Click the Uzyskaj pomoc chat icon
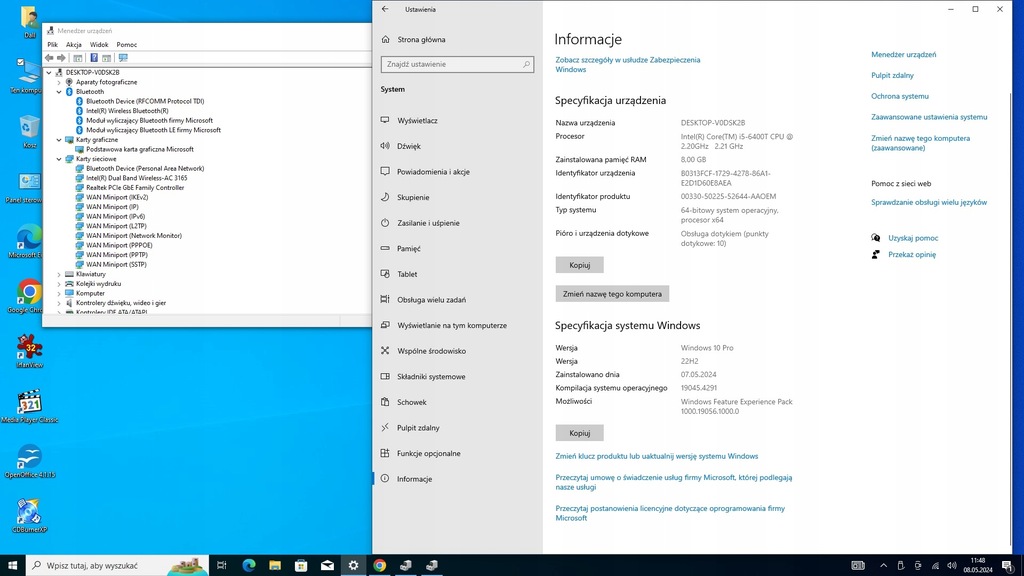 [876, 238]
